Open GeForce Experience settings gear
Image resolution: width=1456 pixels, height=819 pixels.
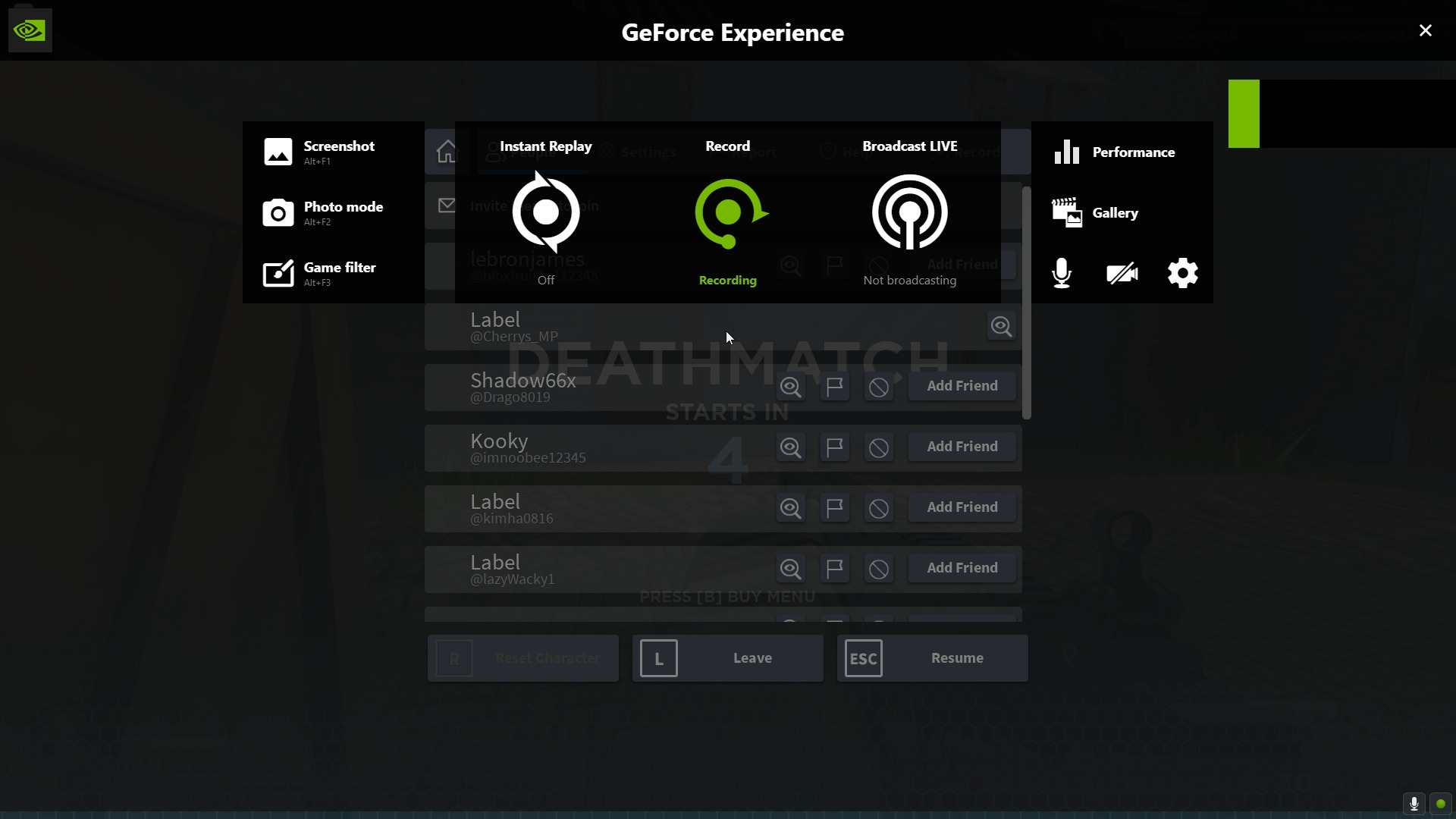1183,273
